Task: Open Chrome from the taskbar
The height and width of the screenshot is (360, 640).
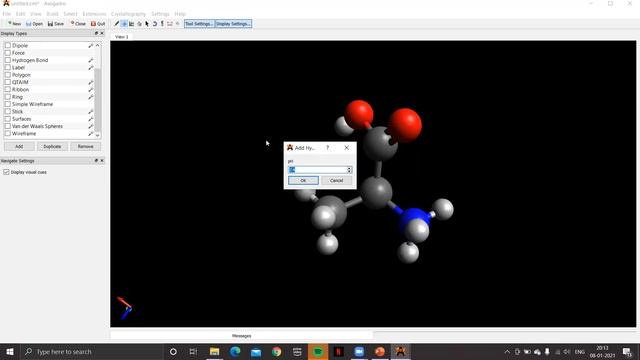Action: point(277,351)
